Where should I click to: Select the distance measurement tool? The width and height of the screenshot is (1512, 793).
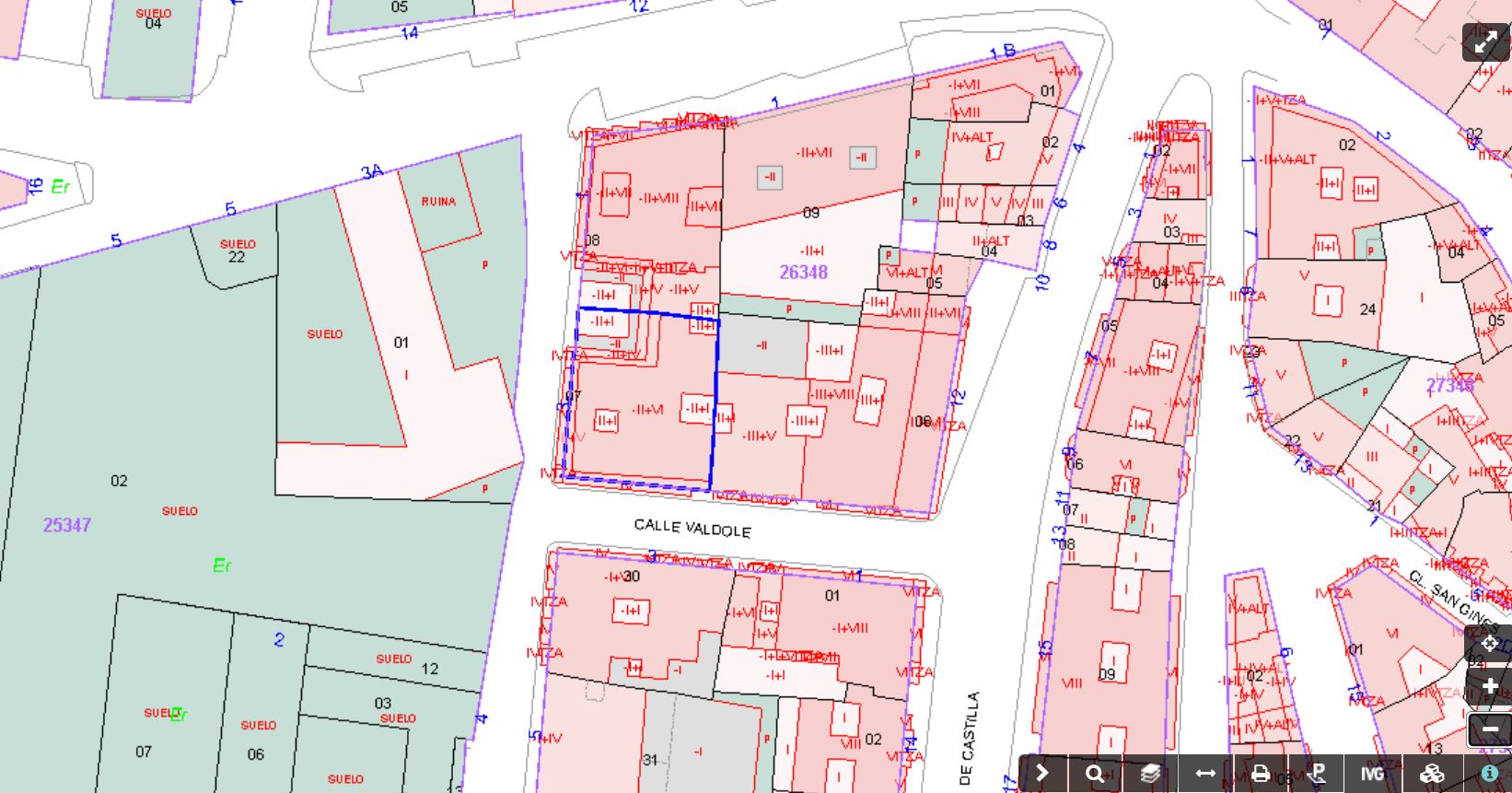pyautogui.click(x=1205, y=774)
